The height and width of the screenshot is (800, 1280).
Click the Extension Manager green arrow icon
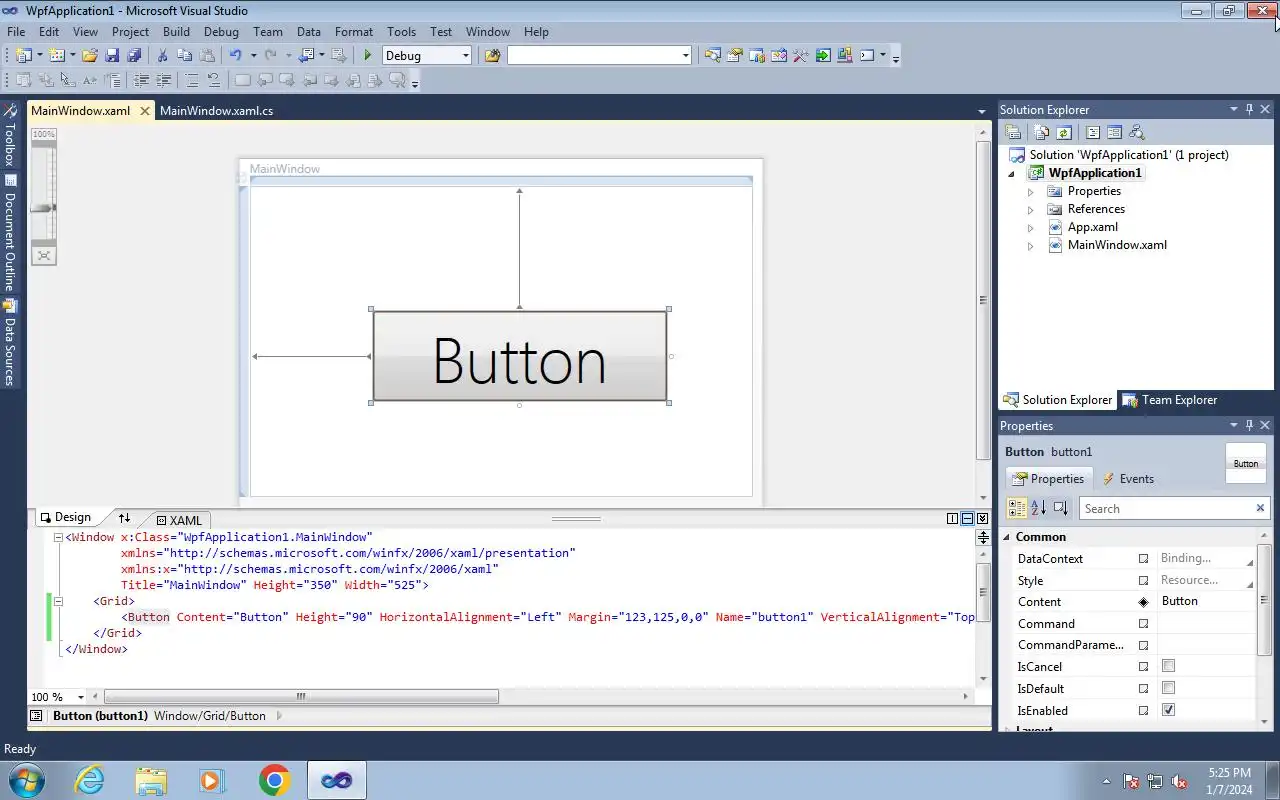pyautogui.click(x=823, y=56)
